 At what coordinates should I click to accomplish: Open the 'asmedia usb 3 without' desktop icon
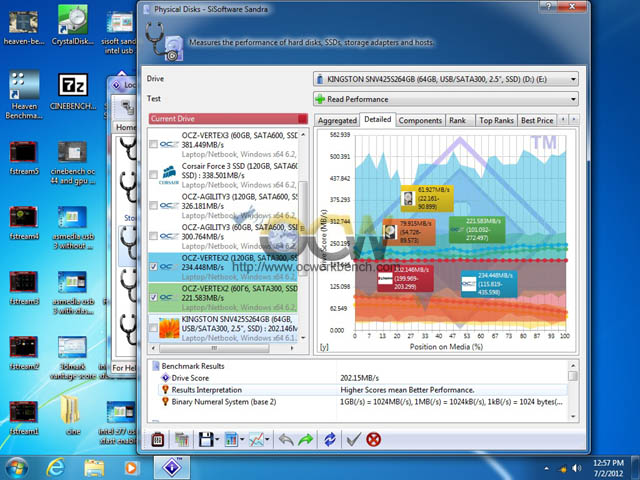[x=73, y=228]
